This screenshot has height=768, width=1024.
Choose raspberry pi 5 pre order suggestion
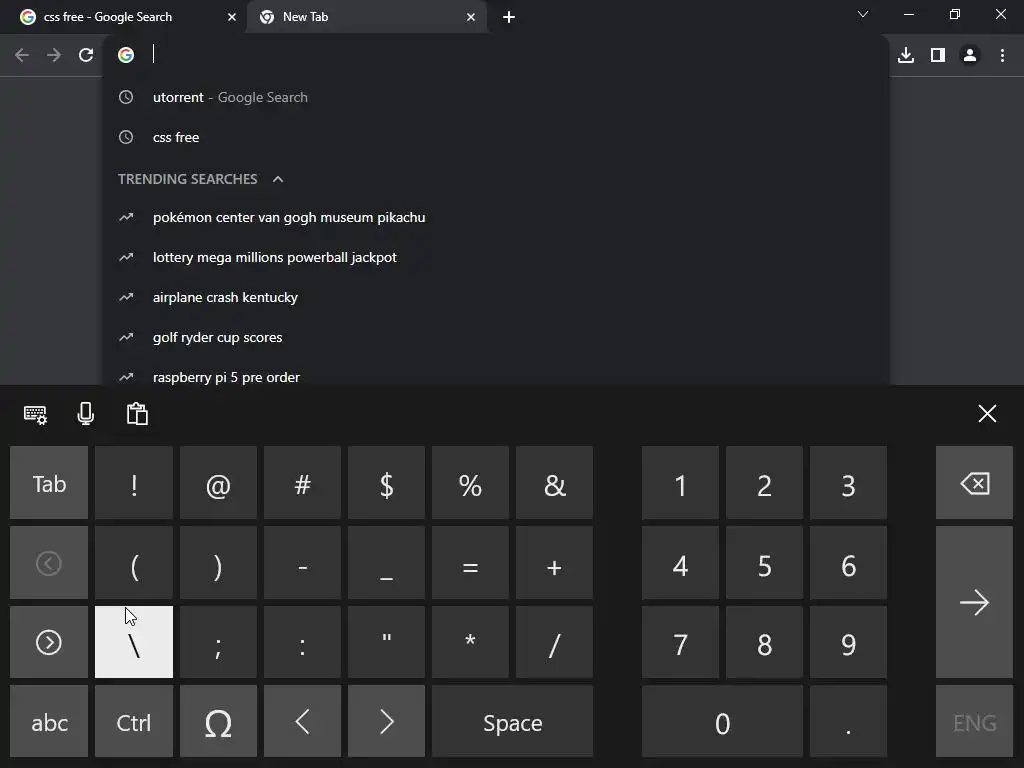pyautogui.click(x=496, y=377)
